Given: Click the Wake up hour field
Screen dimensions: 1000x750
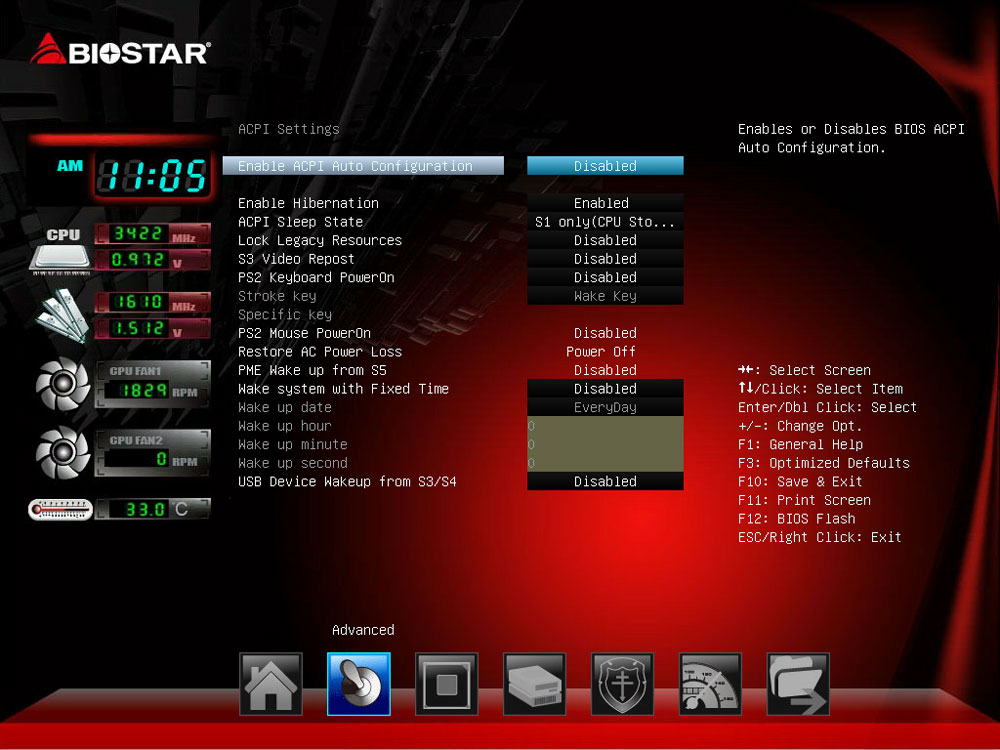Looking at the screenshot, I should (x=605, y=426).
